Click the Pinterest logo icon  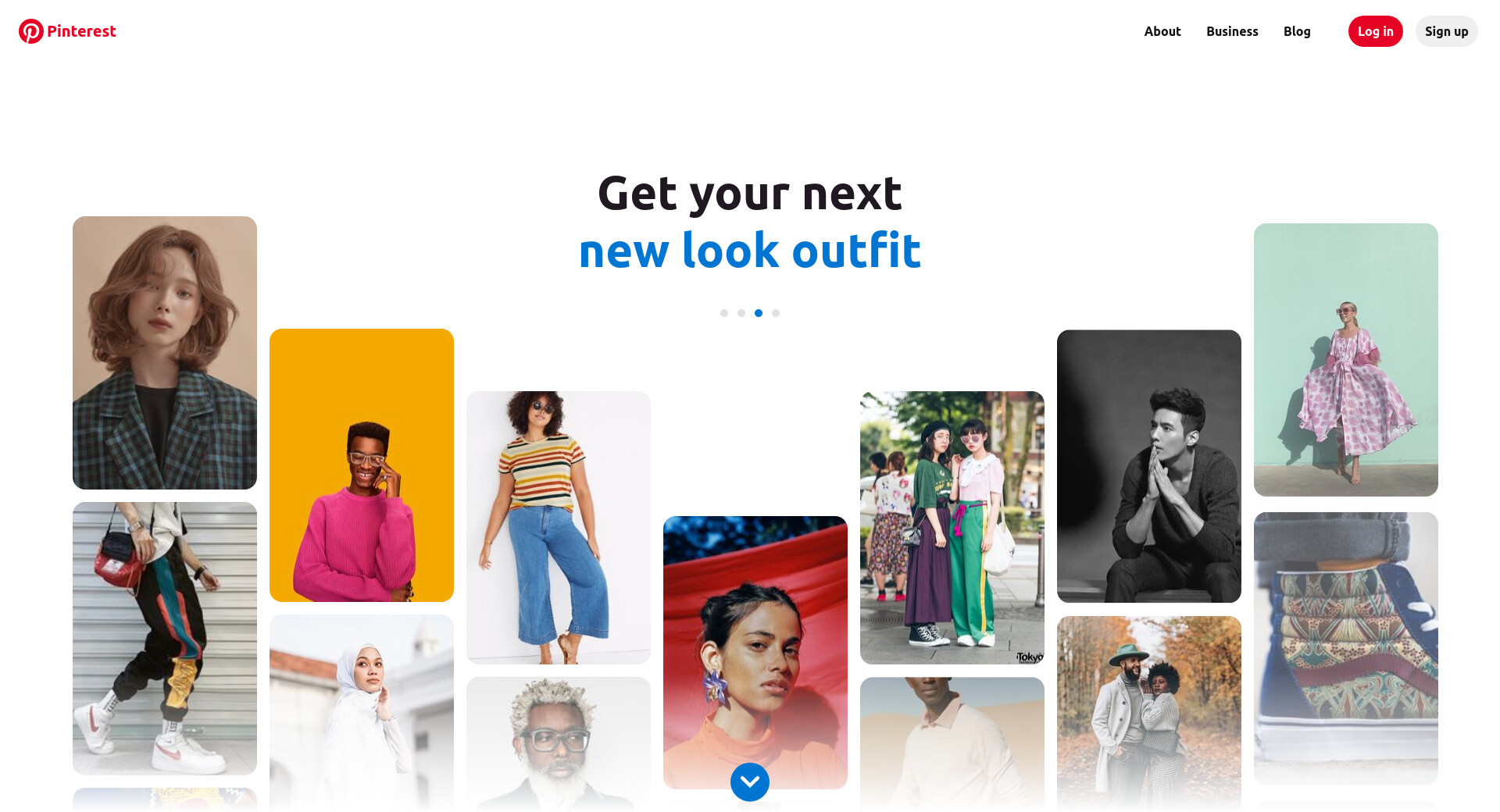click(x=31, y=31)
